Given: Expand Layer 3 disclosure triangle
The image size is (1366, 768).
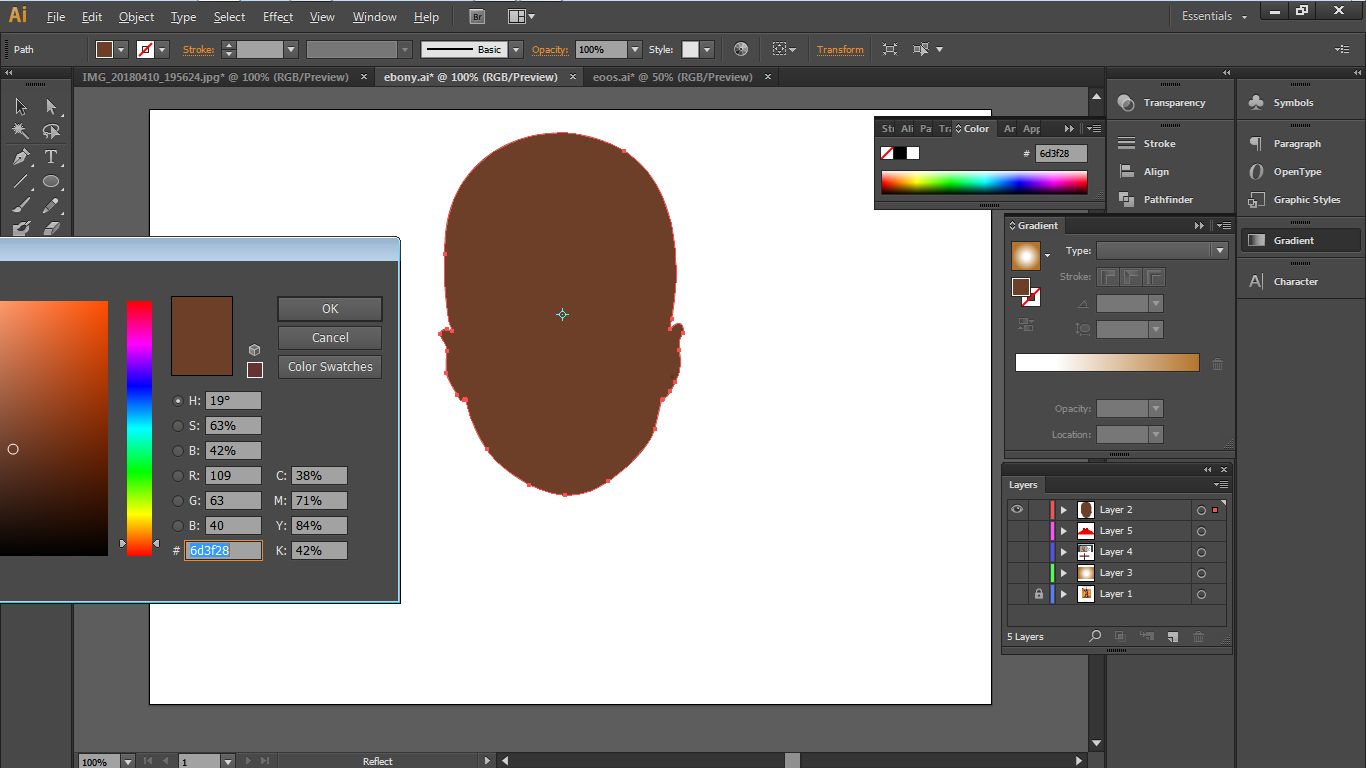Looking at the screenshot, I should pyautogui.click(x=1064, y=573).
